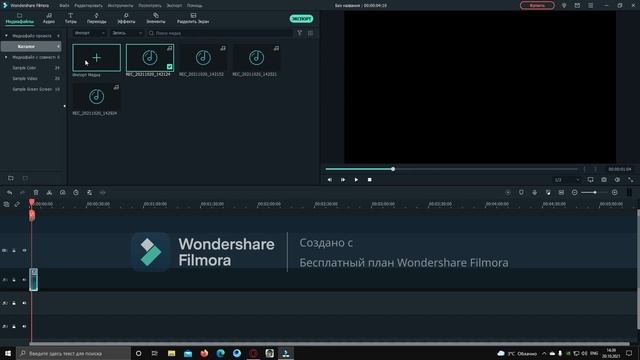Record voiceover with the microphone icon
Viewport: 640px width, 360px height.
535,192
